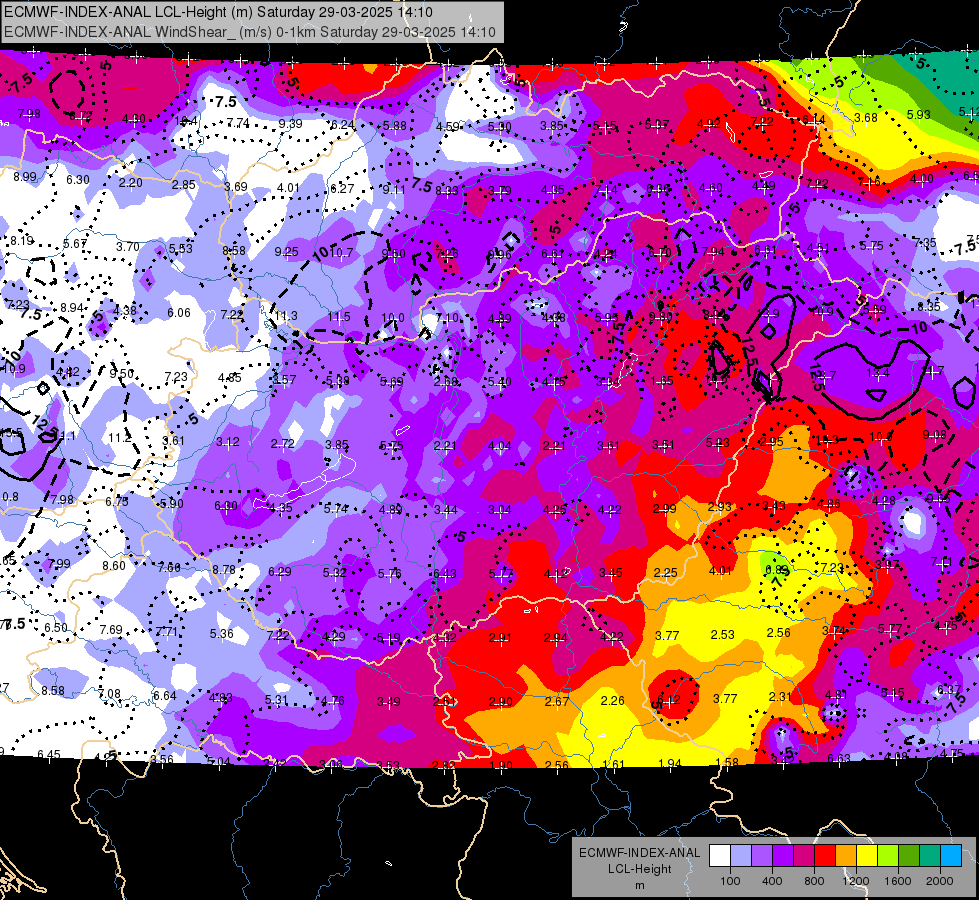The width and height of the screenshot is (979, 900).
Task: Click the teal legend color swatch
Action: point(930,855)
